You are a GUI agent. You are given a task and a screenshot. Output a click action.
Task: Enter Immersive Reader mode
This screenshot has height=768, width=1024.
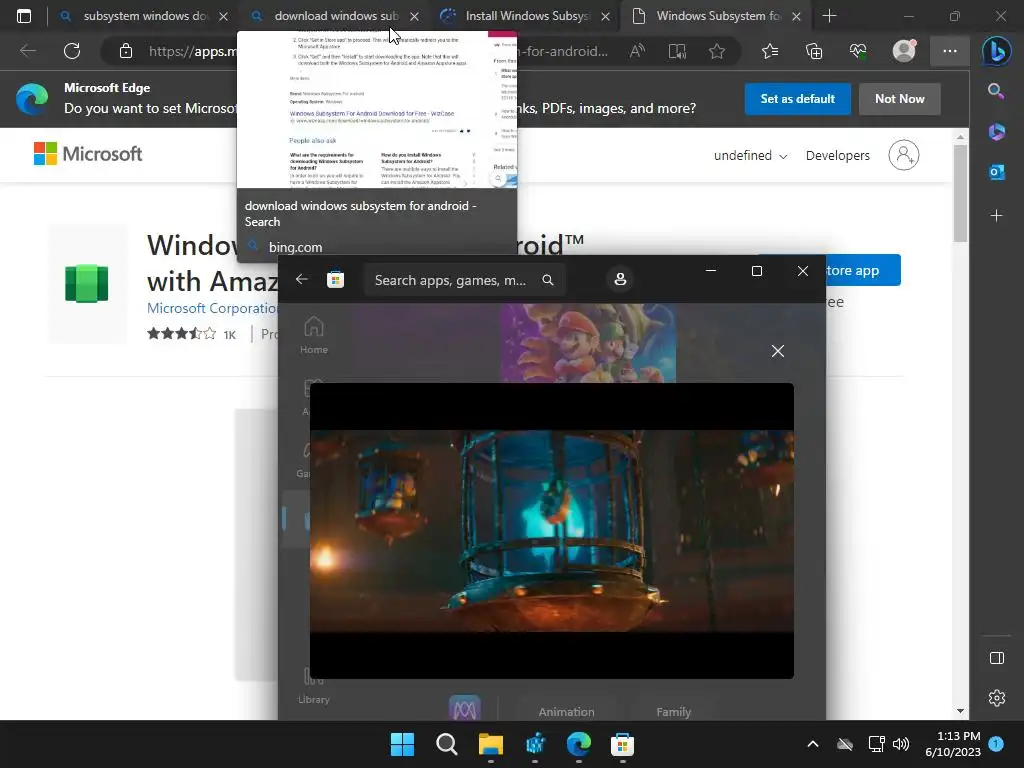tap(677, 51)
